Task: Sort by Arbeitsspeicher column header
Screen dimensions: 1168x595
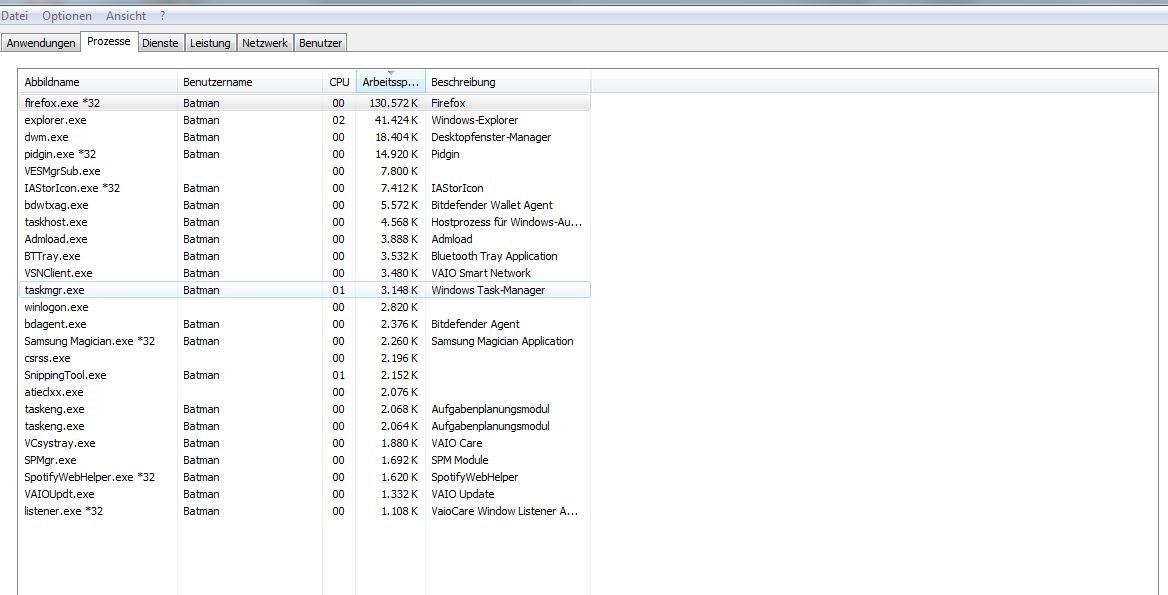Action: [391, 82]
